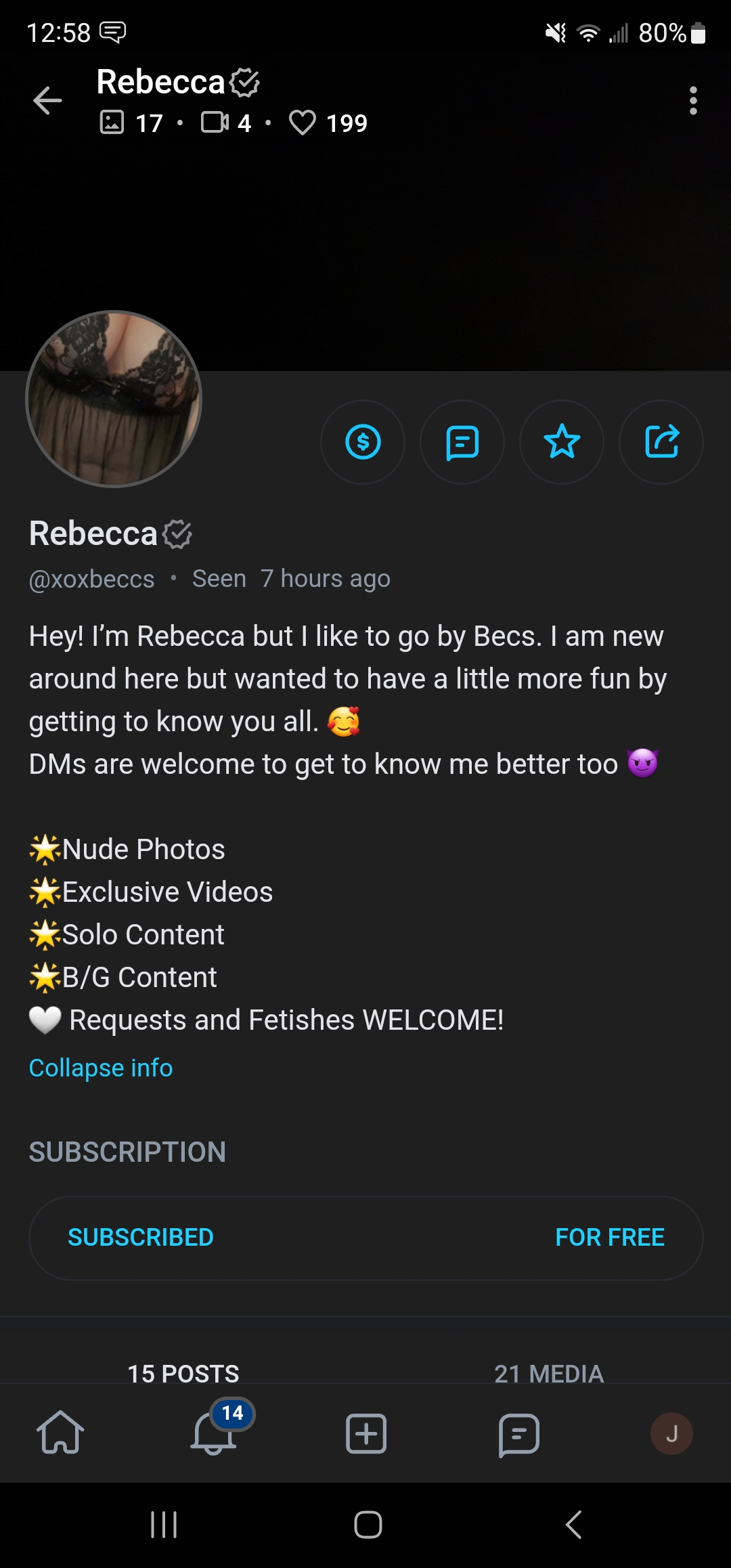Open own account avatar J

[x=671, y=1433]
